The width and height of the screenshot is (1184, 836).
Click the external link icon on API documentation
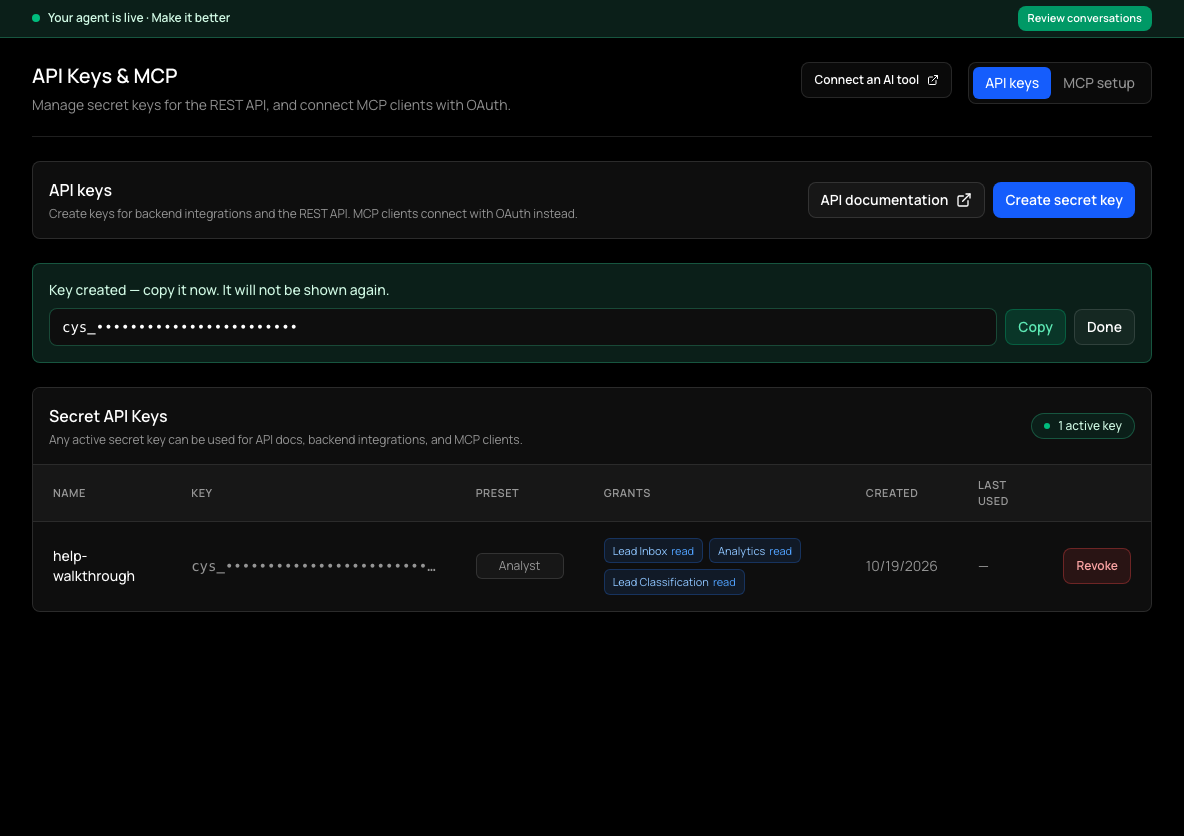[x=964, y=200]
